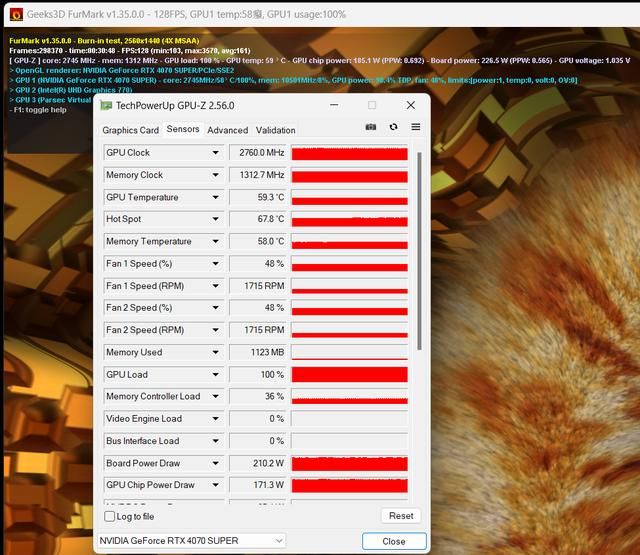
Task: Open the Hot Spot sensor dropdown
Action: 215,219
